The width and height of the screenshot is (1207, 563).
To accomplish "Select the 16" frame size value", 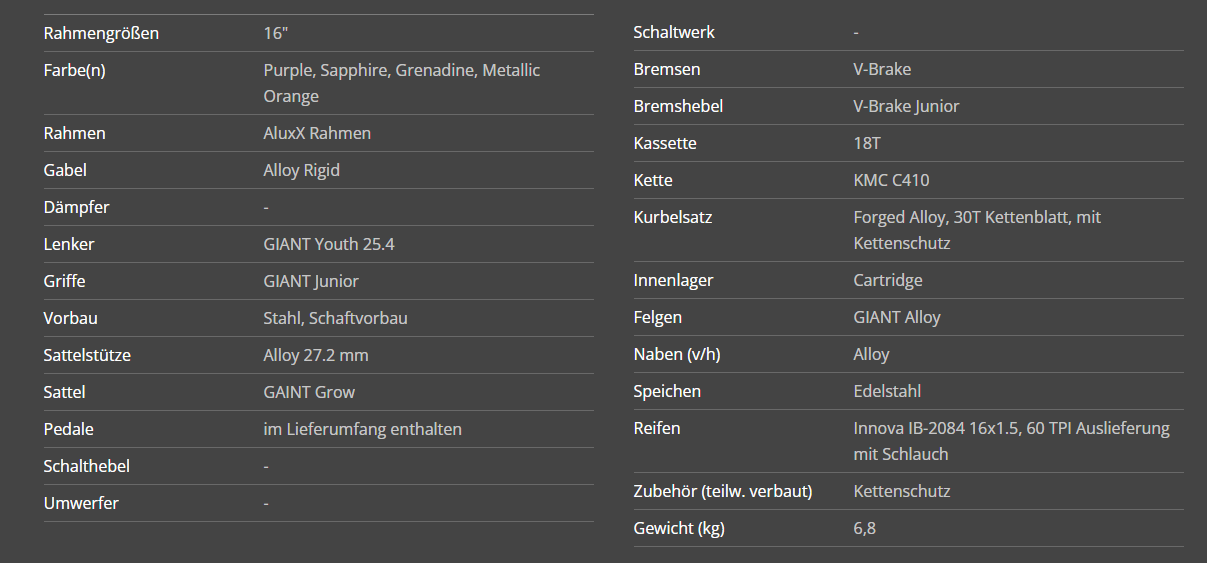I will tap(275, 33).
